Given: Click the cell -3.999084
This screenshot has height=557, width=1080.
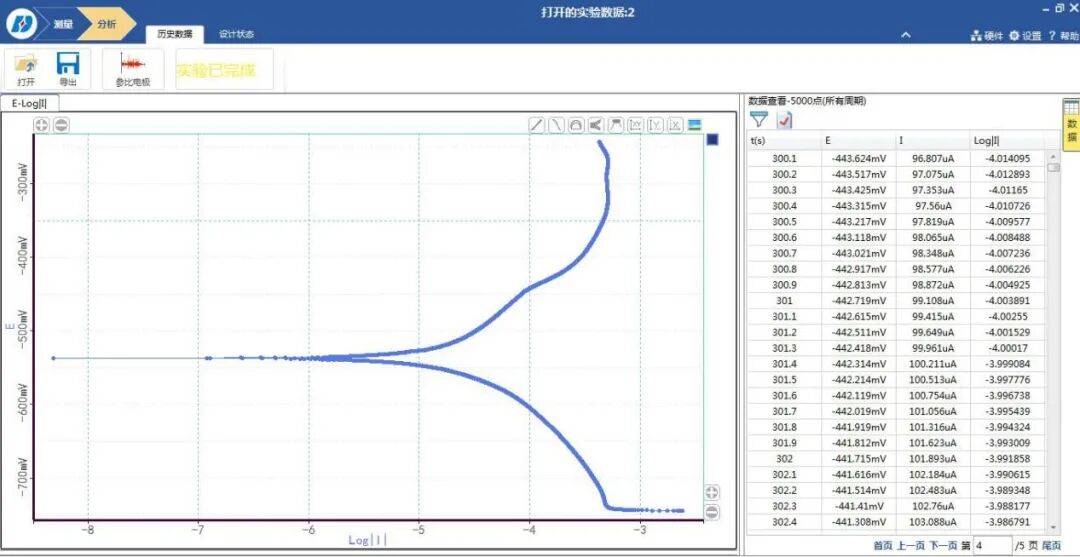Looking at the screenshot, I should pyautogui.click(x=1007, y=364).
